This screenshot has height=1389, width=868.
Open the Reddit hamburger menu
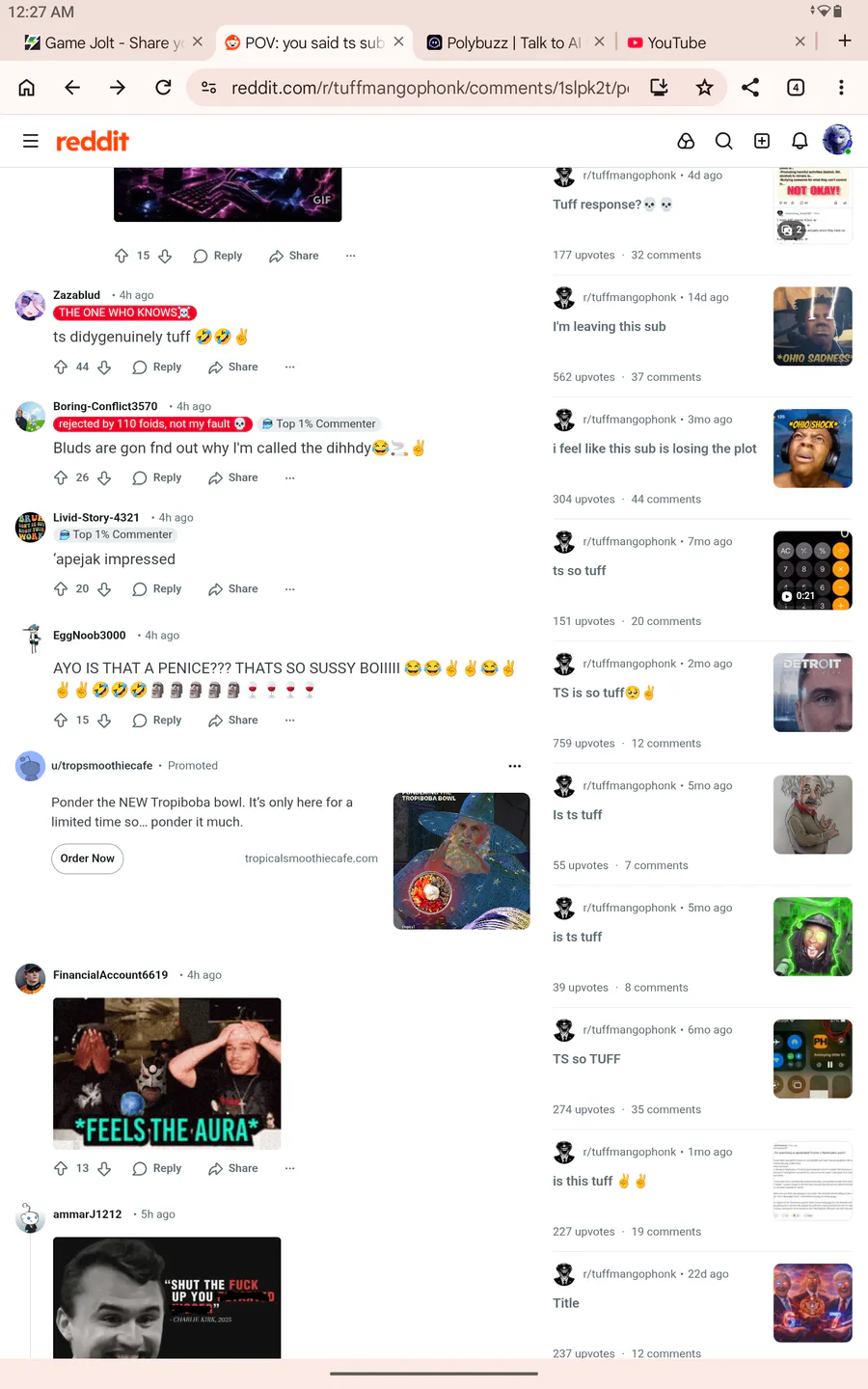pos(31,141)
